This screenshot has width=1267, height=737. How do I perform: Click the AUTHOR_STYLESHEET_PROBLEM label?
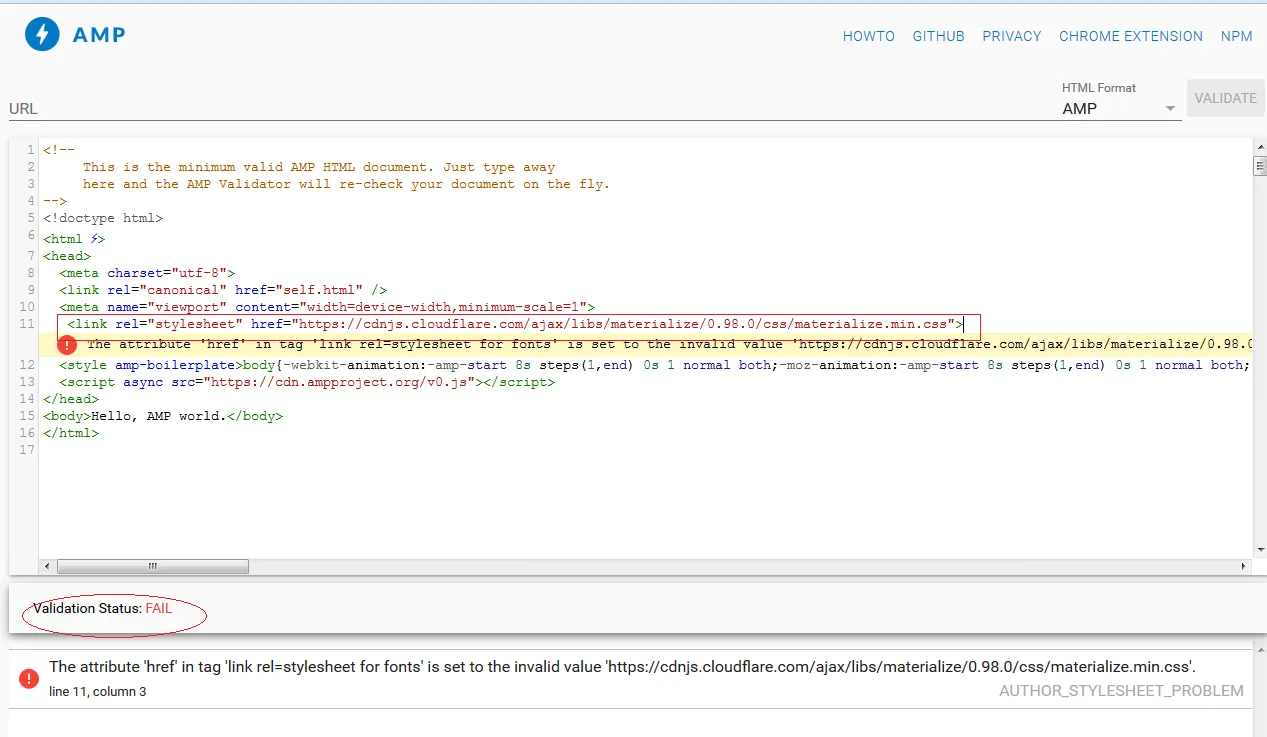coord(1121,691)
